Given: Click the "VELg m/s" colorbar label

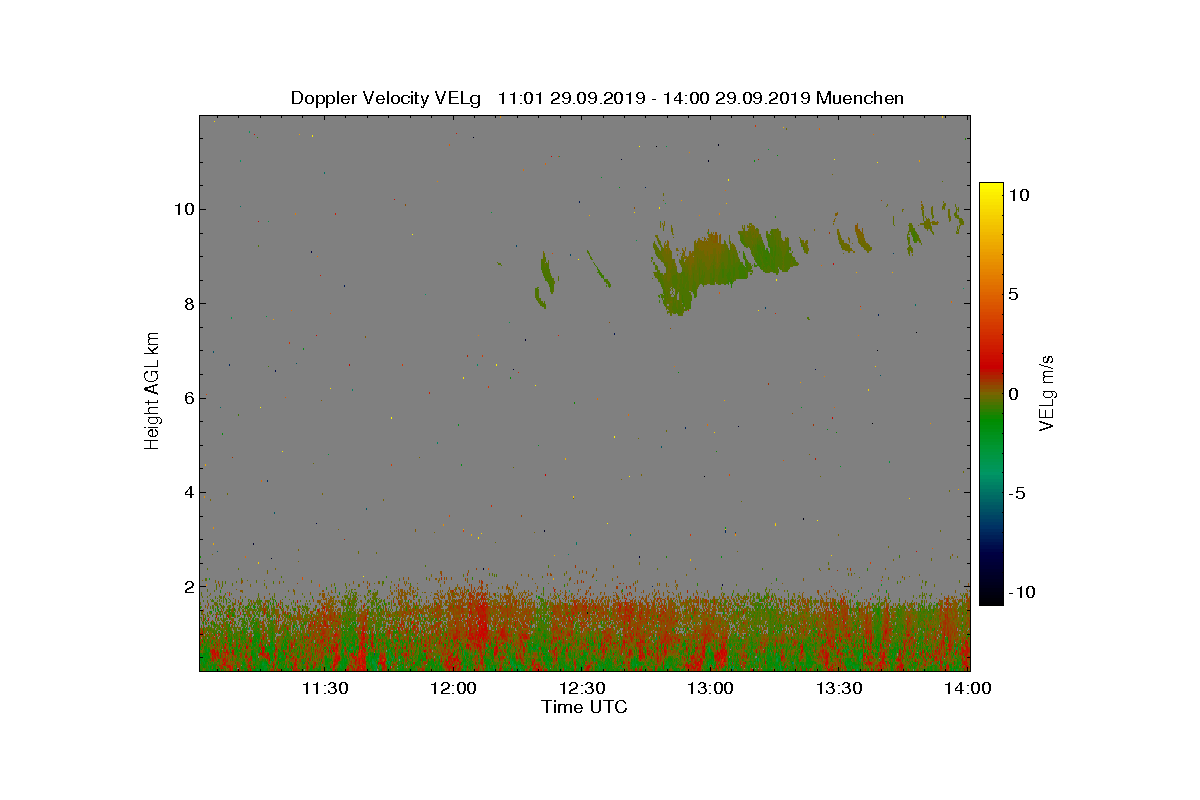Looking at the screenshot, I should point(1046,392).
